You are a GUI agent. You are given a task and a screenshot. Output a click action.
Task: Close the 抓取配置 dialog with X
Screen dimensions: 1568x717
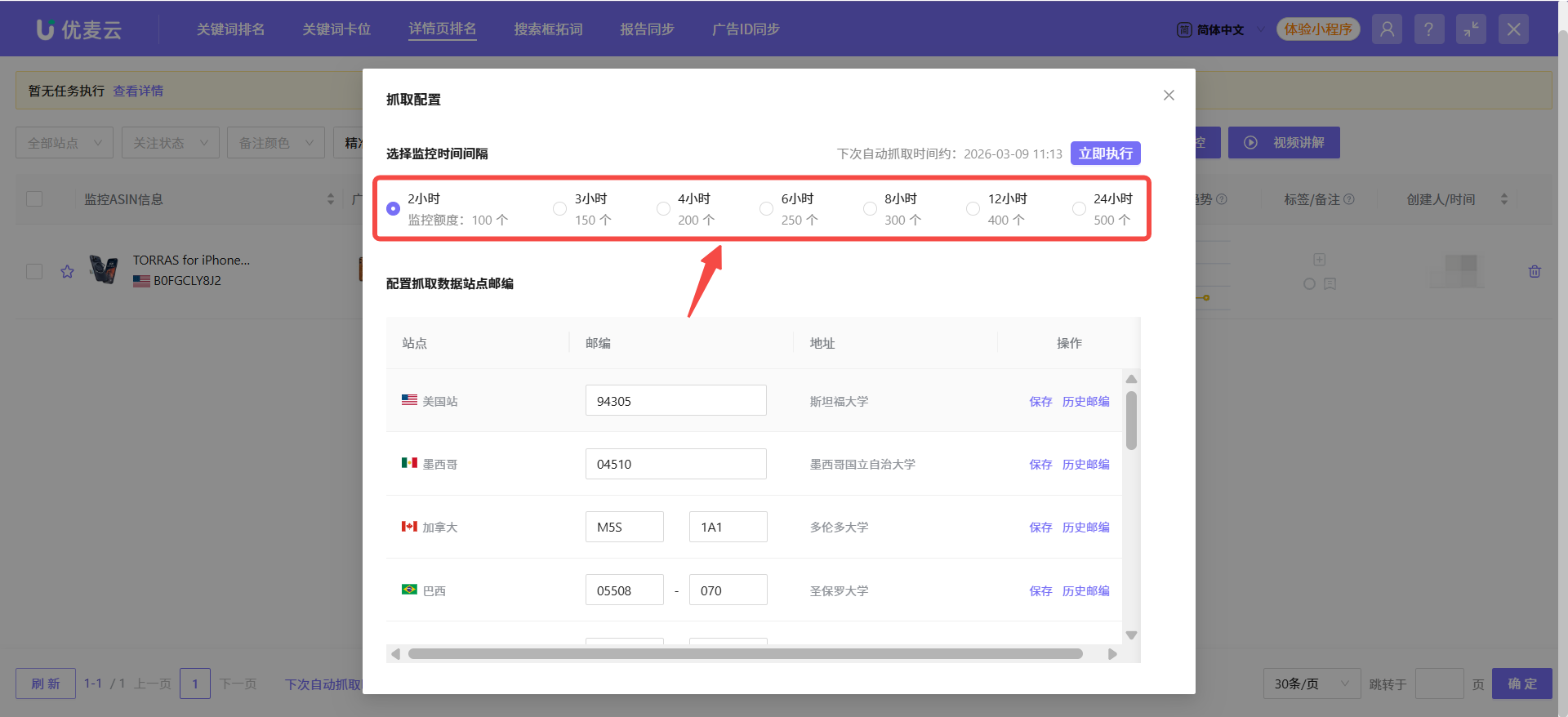(x=1169, y=95)
